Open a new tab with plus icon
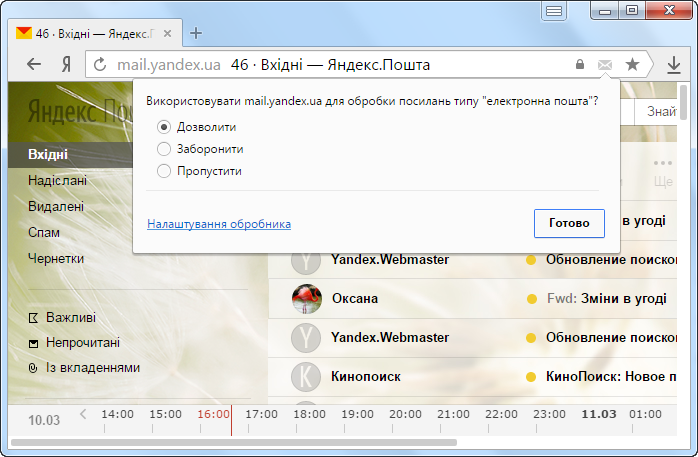The height and width of the screenshot is (457, 698). [196, 33]
